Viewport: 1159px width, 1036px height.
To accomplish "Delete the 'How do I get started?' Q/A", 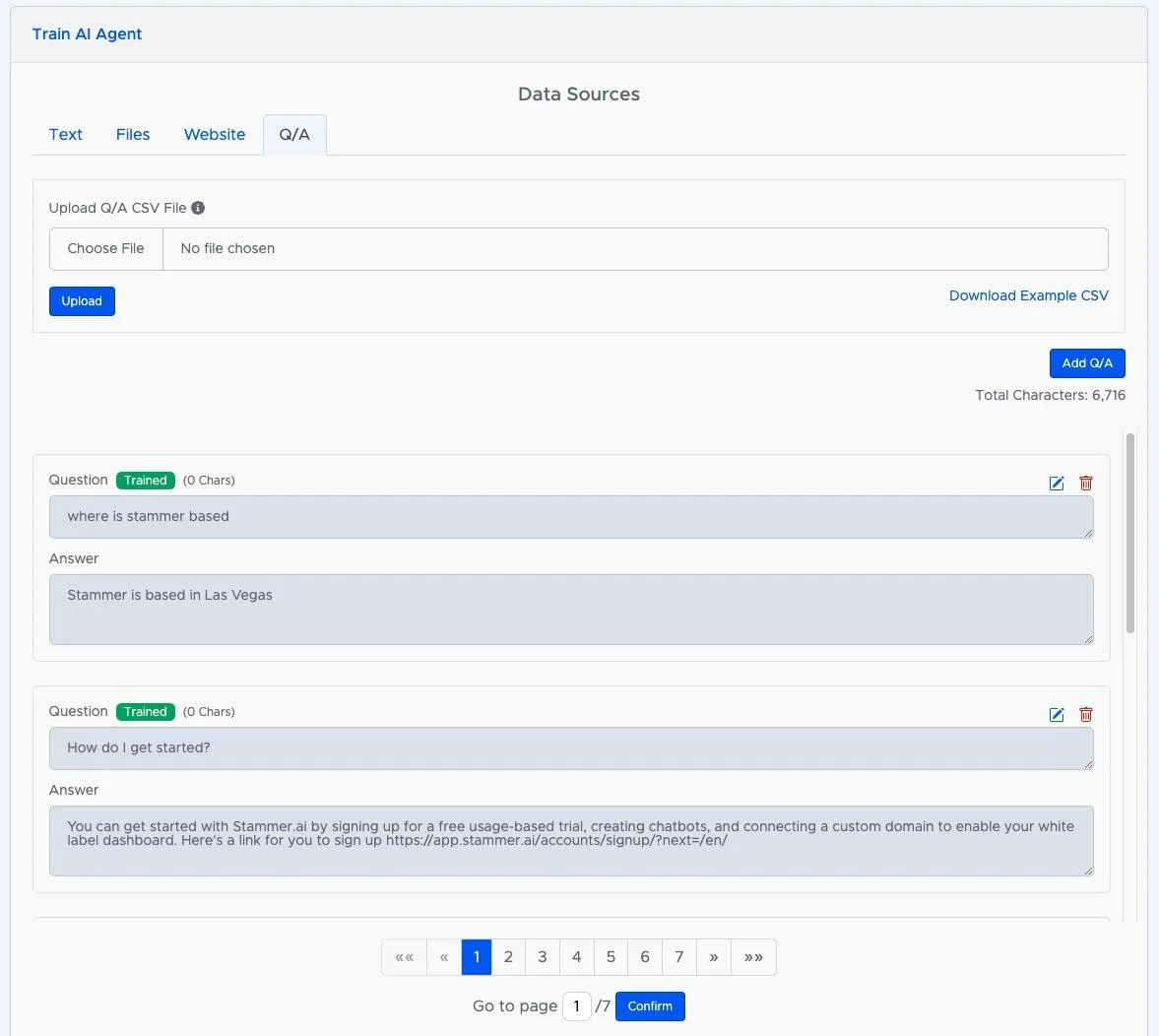I will click(1086, 714).
